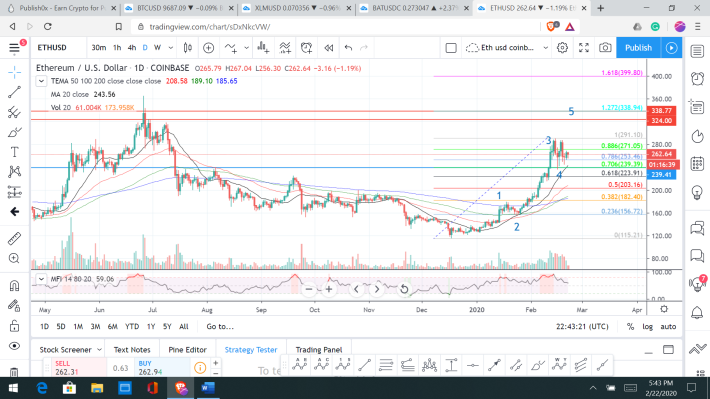Switch to the Strategy Tester tab
The height and width of the screenshot is (399, 710).
point(251,350)
